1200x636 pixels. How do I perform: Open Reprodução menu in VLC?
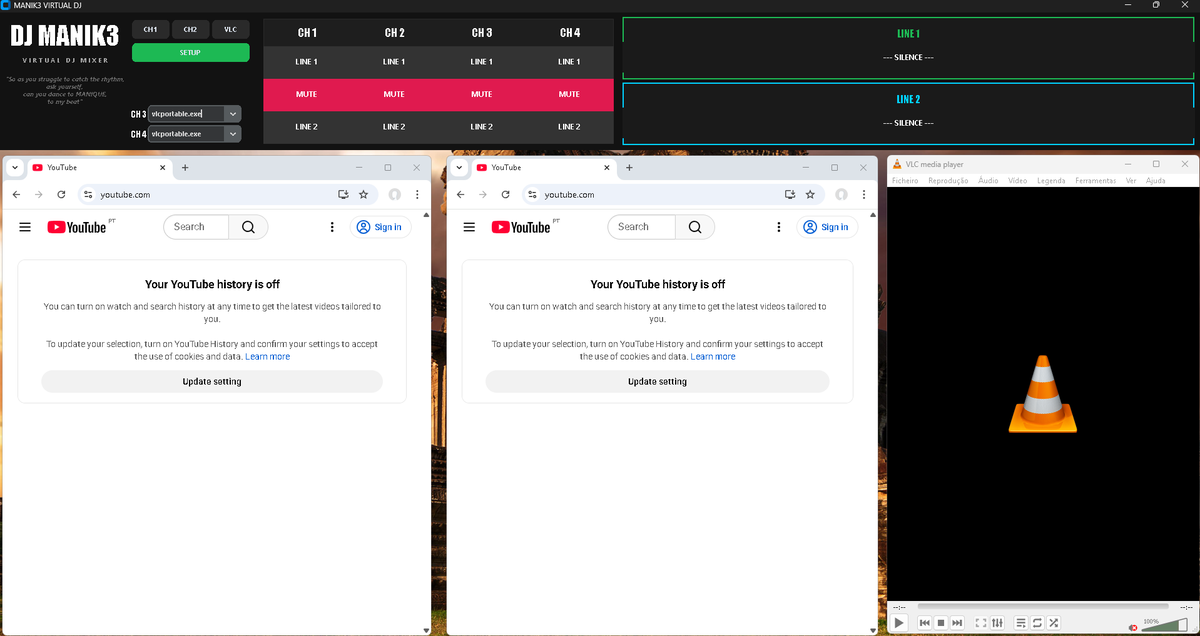tap(948, 181)
